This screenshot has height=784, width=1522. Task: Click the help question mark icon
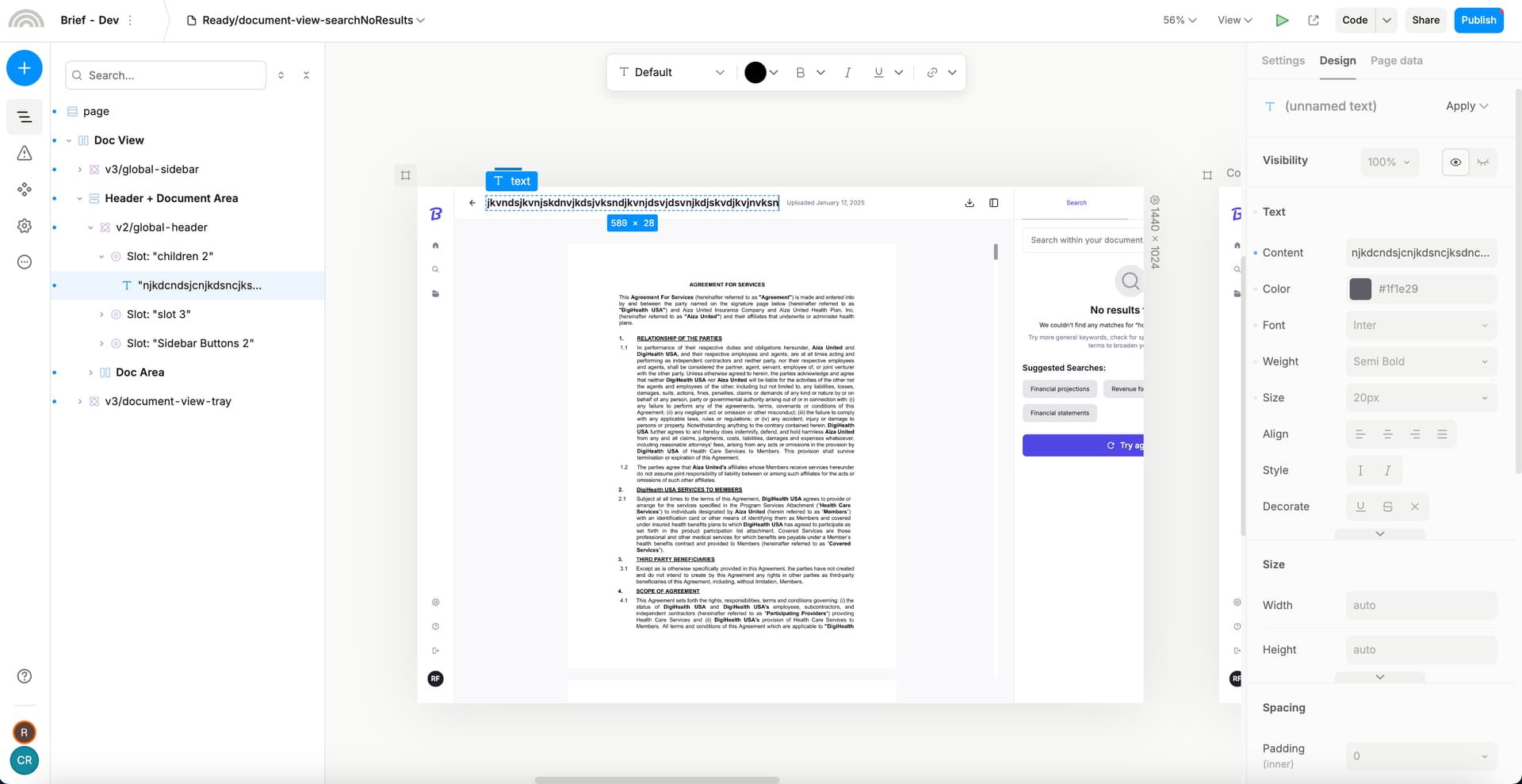(x=25, y=676)
